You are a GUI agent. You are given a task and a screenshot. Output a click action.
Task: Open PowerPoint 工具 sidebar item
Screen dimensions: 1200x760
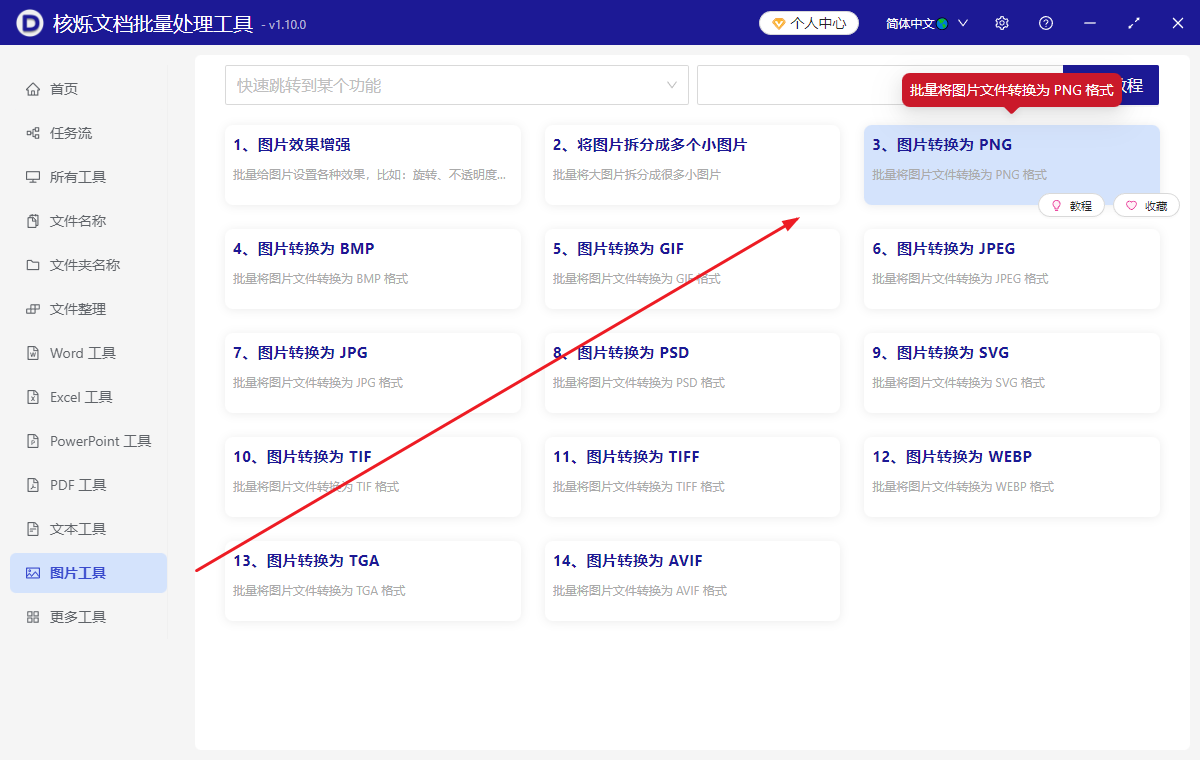click(88, 441)
